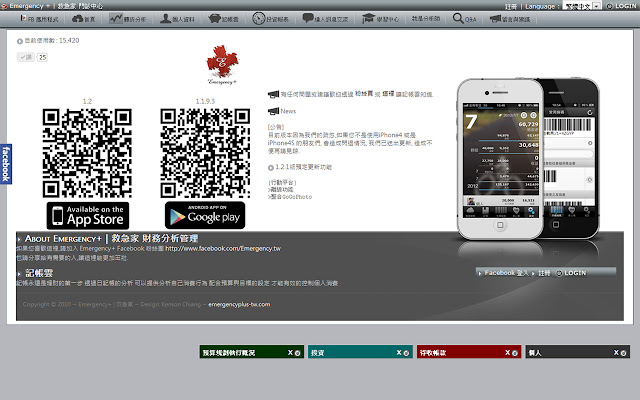Close the teal investment panel with X
The image size is (640, 400).
point(399,353)
